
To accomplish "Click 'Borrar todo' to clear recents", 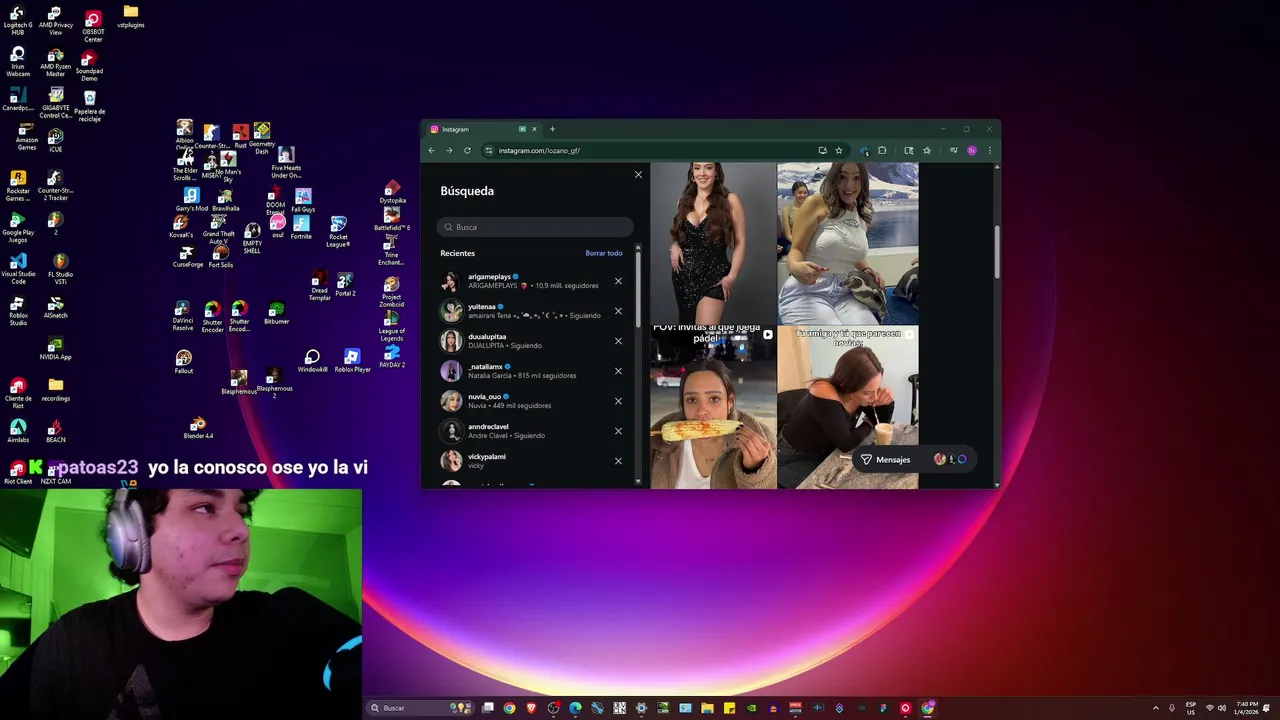I will pos(604,253).
